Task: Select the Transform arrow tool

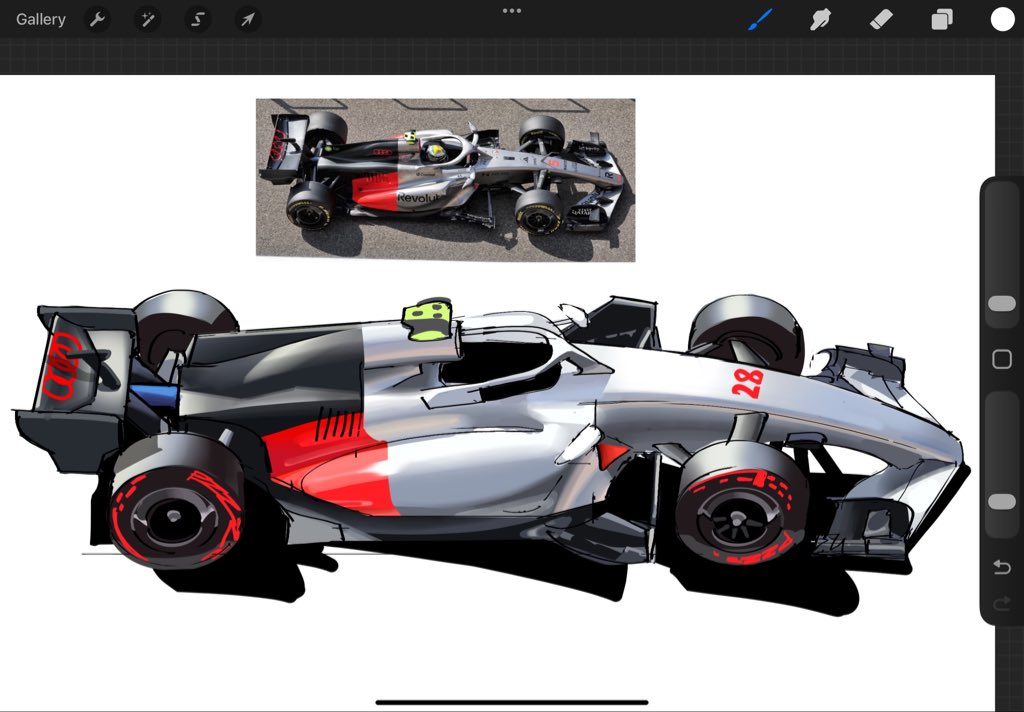Action: coord(247,19)
